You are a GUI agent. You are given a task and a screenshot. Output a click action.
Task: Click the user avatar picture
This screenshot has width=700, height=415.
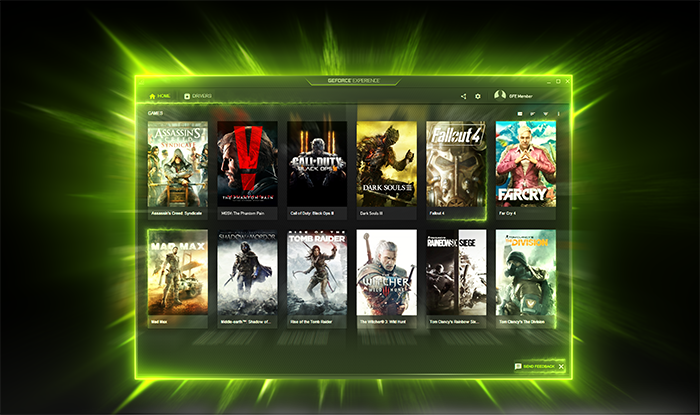[500, 95]
